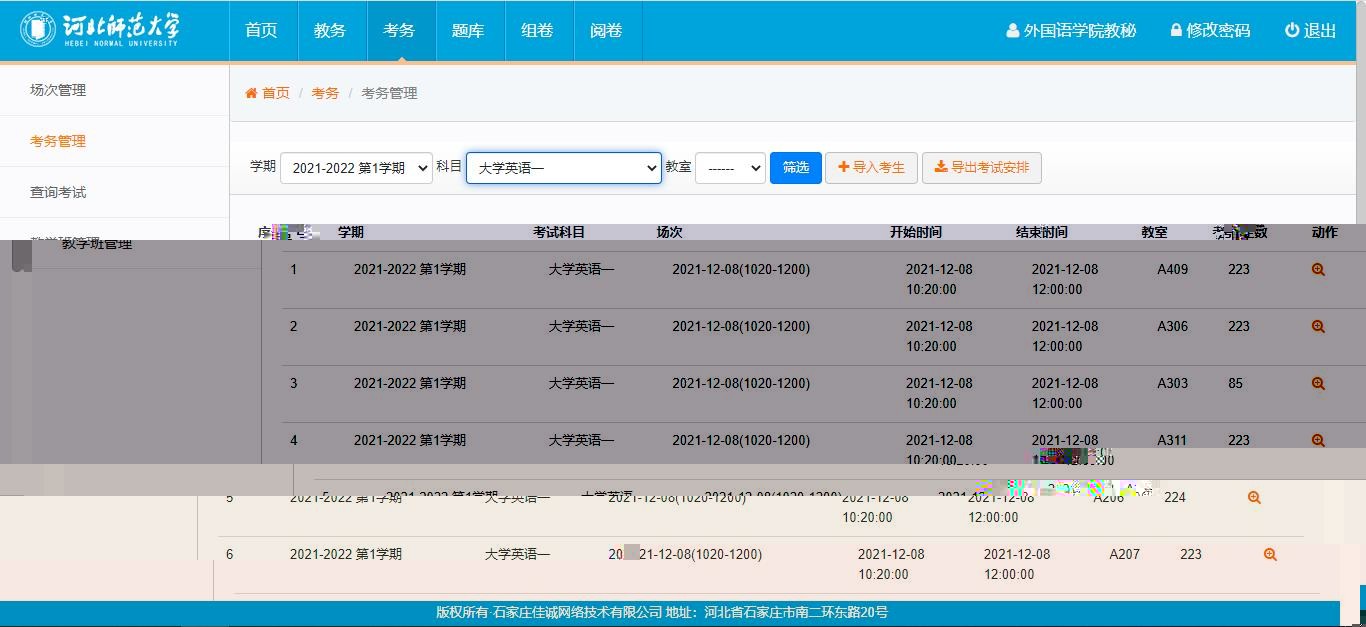This screenshot has height=627, width=1366.
Task: Go to the 组卷 tab
Action: (x=537, y=30)
